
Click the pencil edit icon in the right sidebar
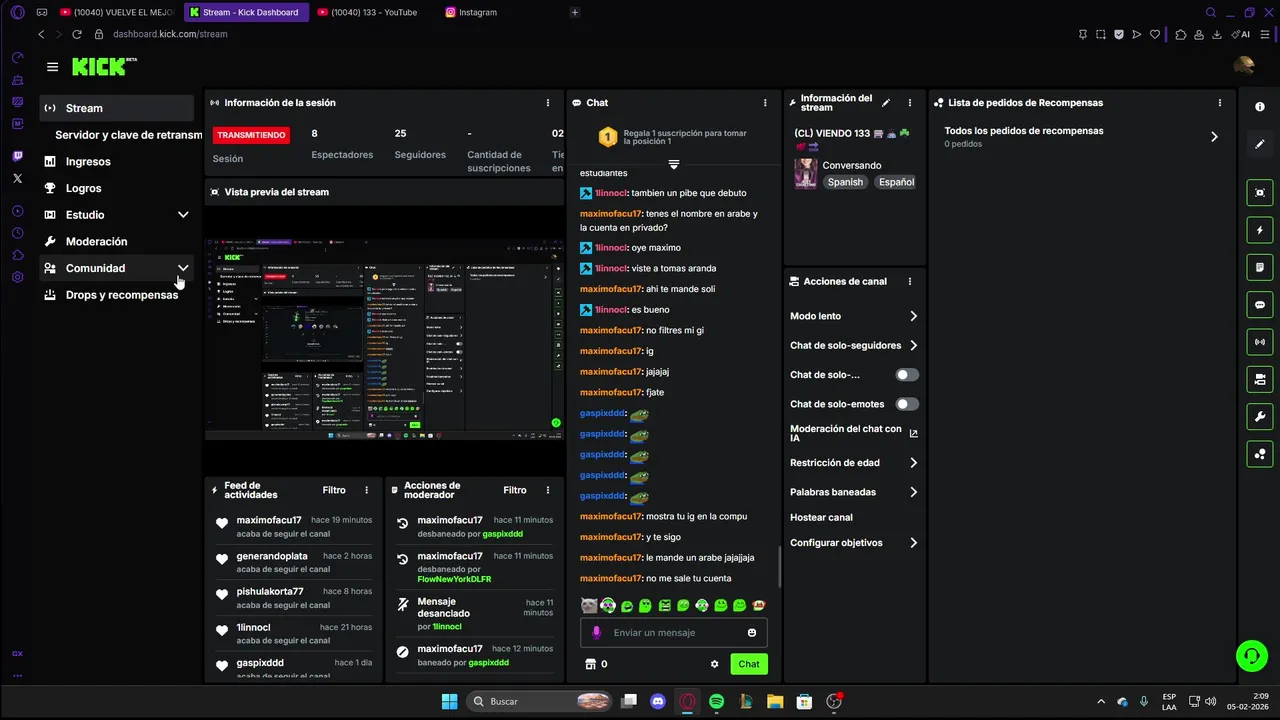coord(1260,144)
